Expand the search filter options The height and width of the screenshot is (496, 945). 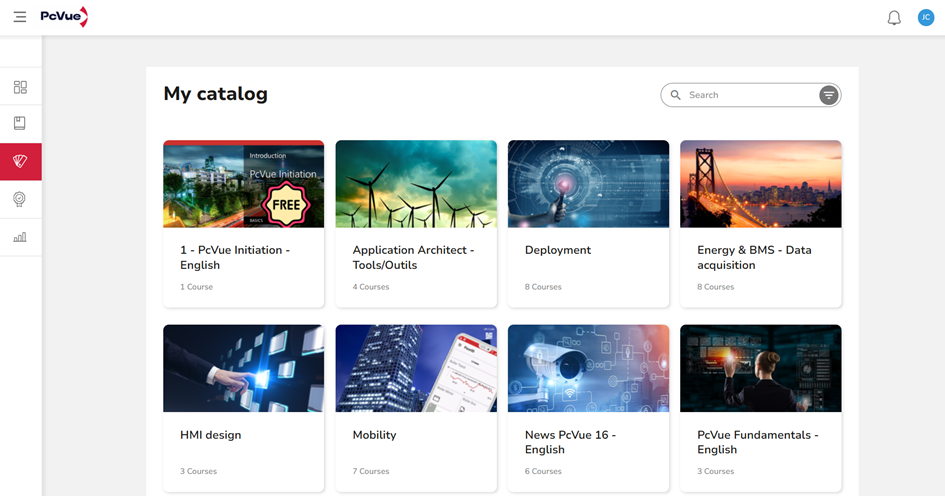828,95
